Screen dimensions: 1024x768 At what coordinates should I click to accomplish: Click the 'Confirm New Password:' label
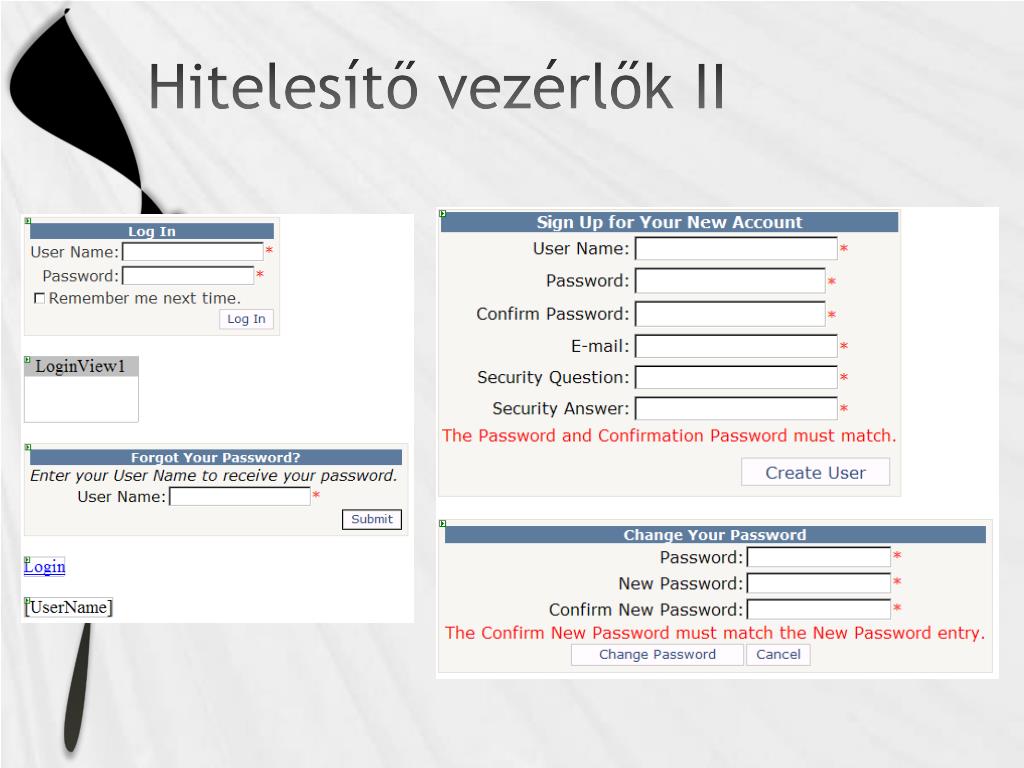646,610
